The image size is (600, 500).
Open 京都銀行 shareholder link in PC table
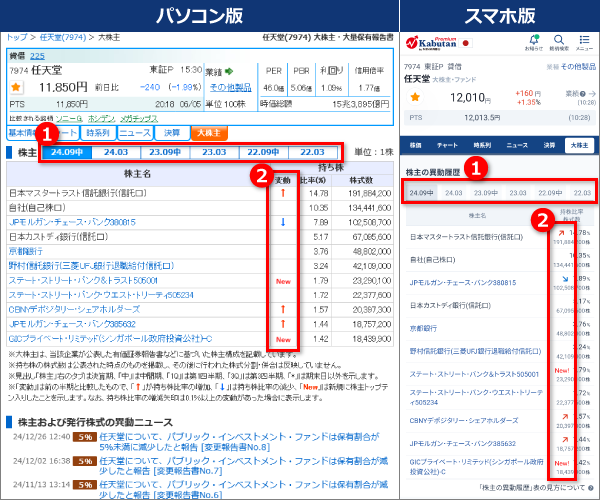point(26,251)
